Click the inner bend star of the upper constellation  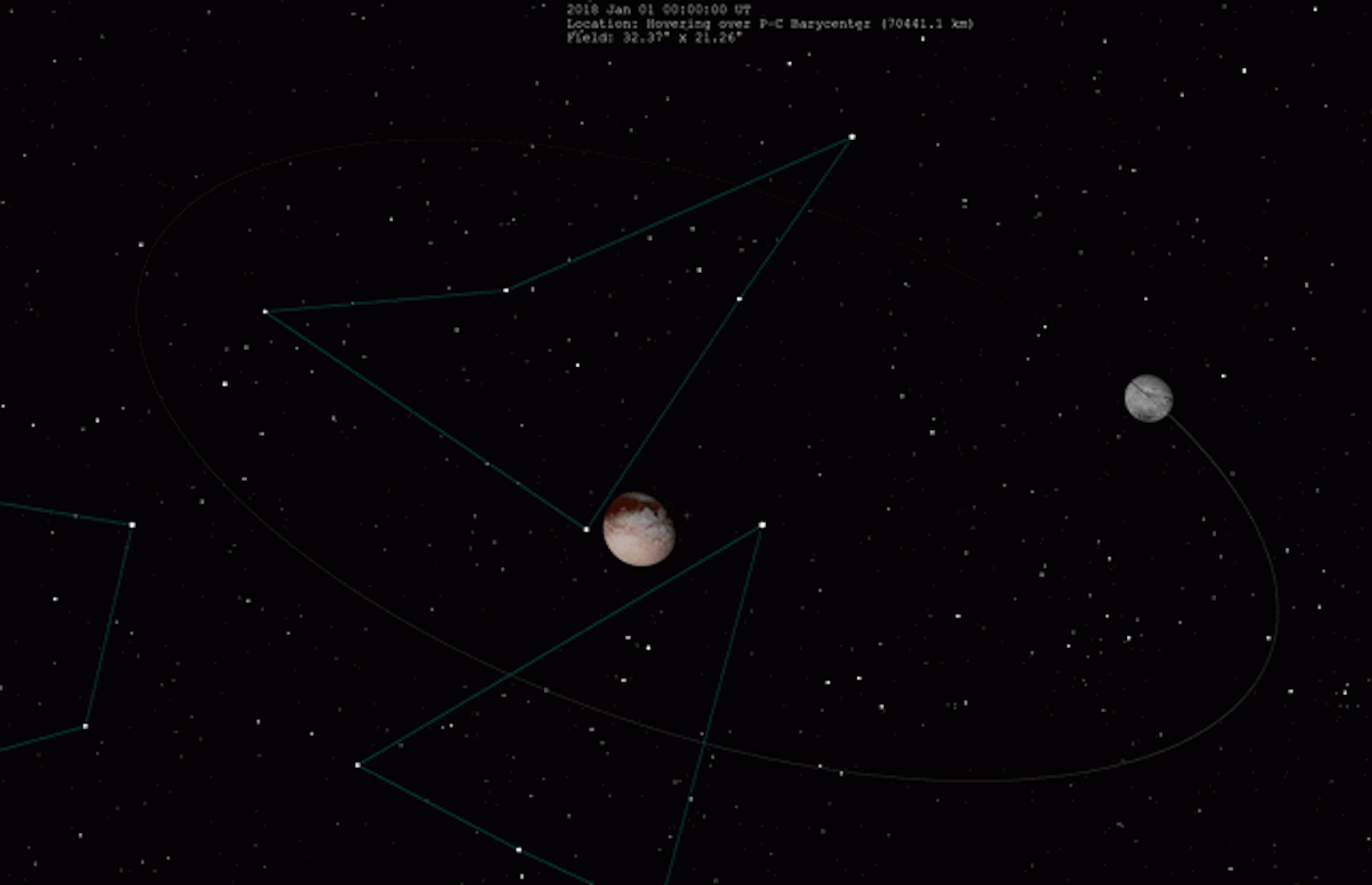(506, 290)
